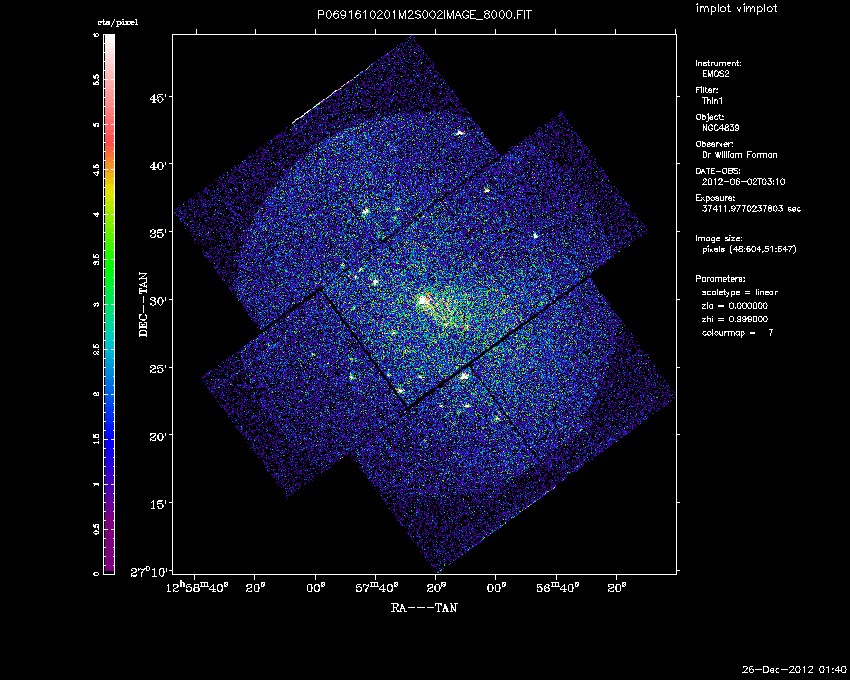Viewport: 850px width, 680px height.
Task: Click the 'Observer:' heading
Action: 714,144
